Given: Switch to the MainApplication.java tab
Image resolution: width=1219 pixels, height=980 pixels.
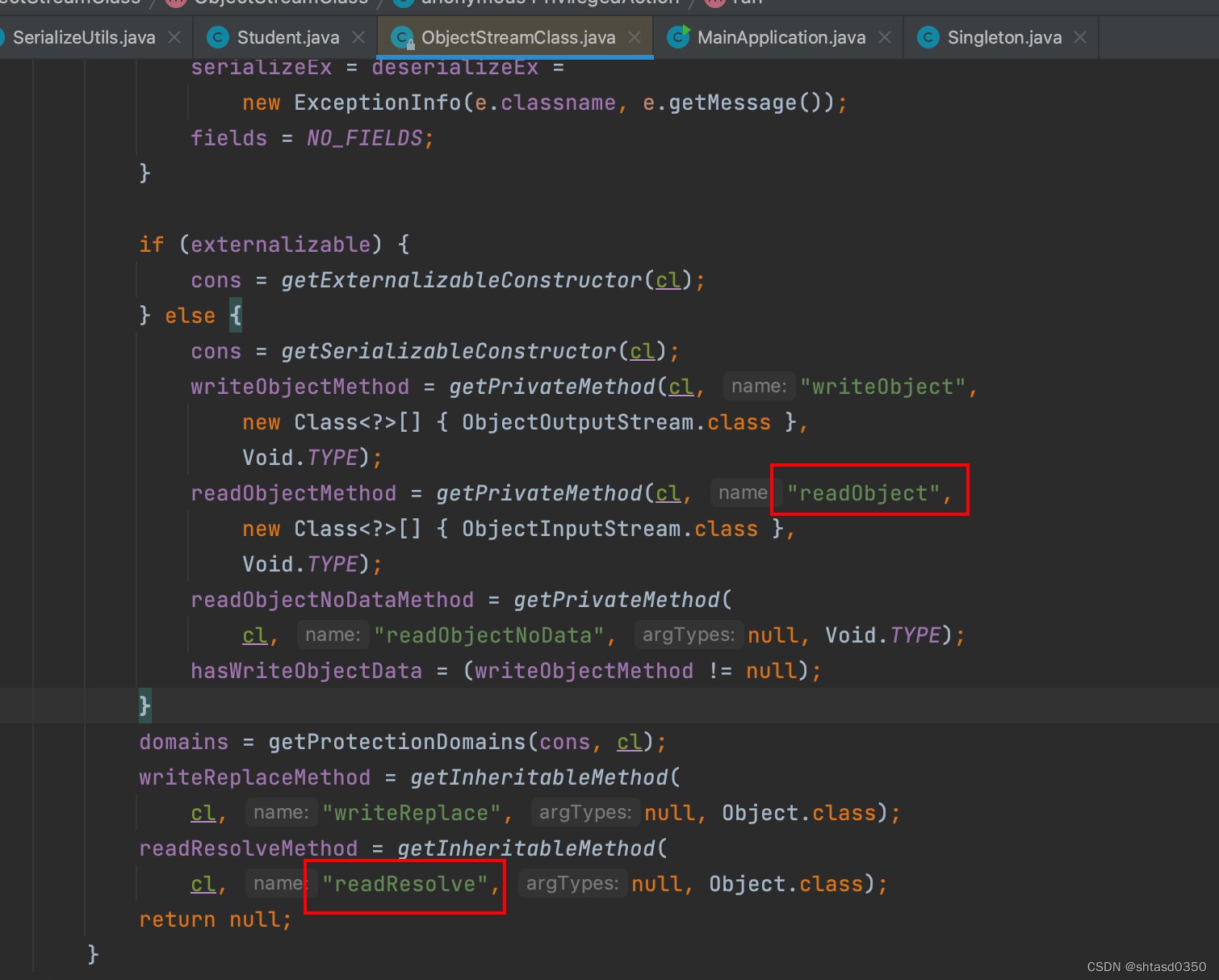Looking at the screenshot, I should pyautogui.click(x=781, y=37).
